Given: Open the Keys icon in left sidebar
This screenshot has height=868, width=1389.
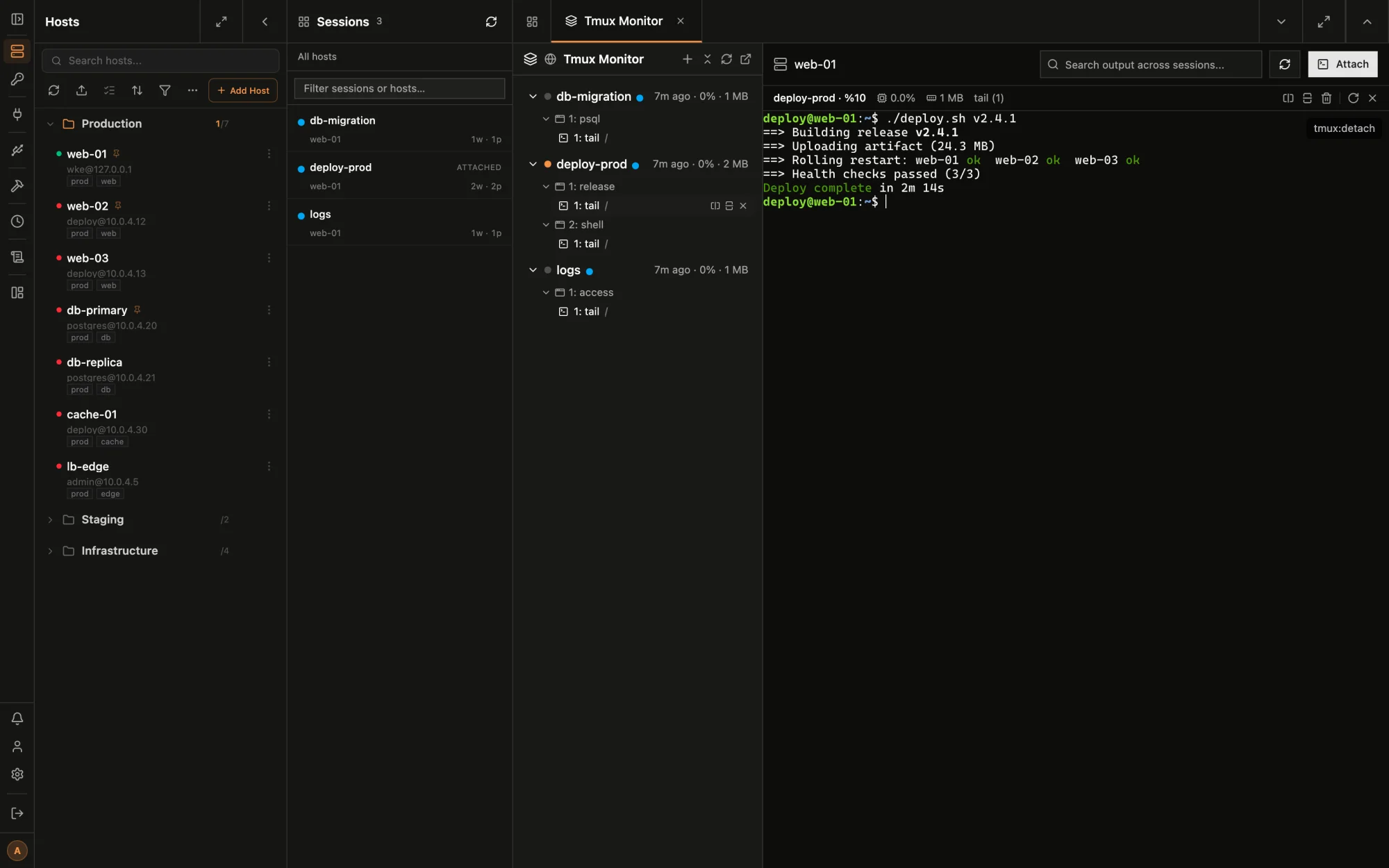Looking at the screenshot, I should pos(17,79).
